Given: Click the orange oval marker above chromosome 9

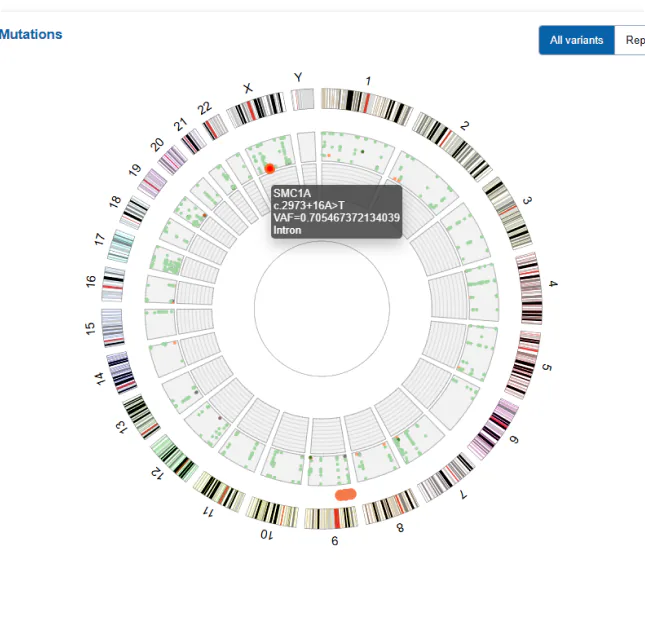Looking at the screenshot, I should (x=346, y=495).
